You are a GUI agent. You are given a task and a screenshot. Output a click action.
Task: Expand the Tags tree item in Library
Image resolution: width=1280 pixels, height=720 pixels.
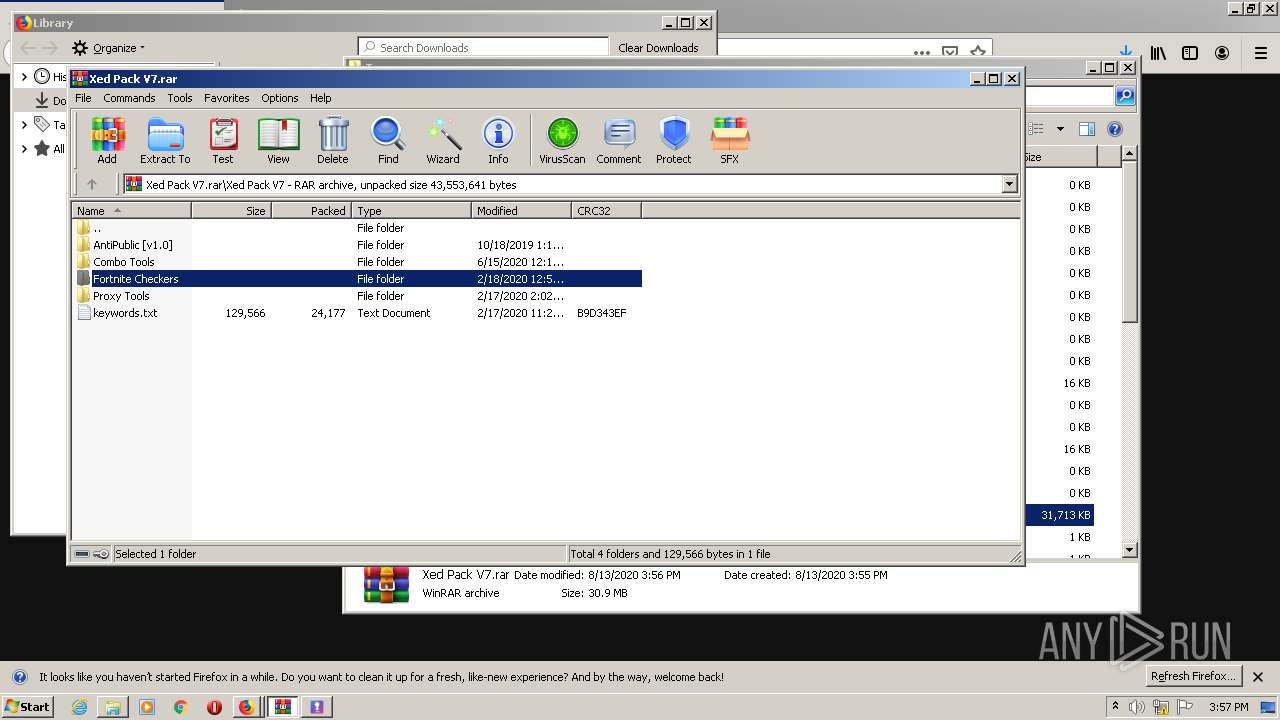pos(24,124)
